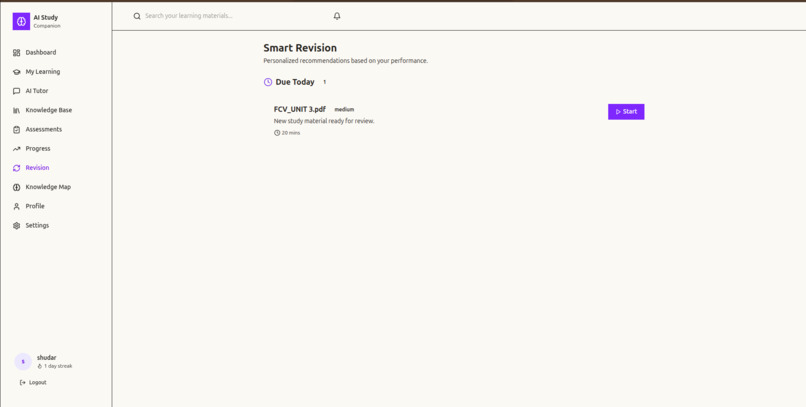The height and width of the screenshot is (407, 806).
Task: Click the Progress trending arrow icon
Action: pos(16,149)
